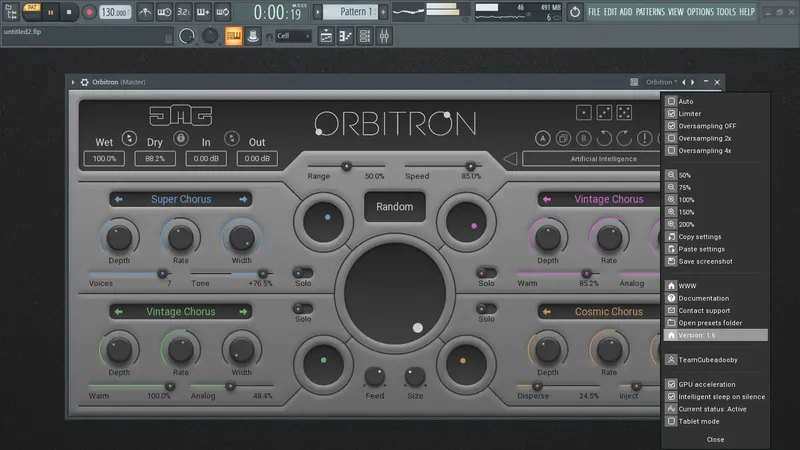Toggle Solo switch under Super Chorus
This screenshot has width=800, height=450.
pyautogui.click(x=303, y=273)
